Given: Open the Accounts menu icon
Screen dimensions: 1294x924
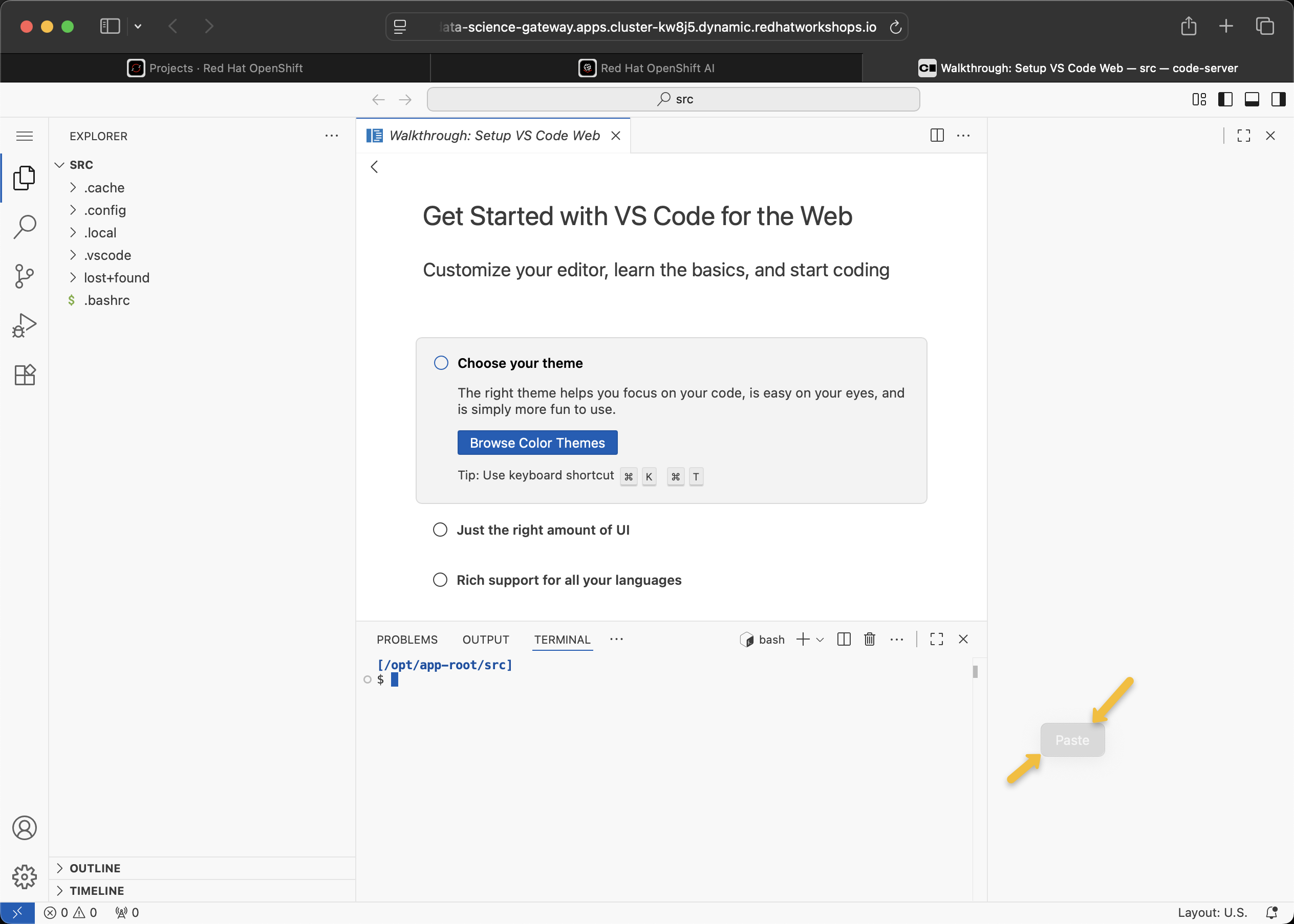Looking at the screenshot, I should (x=25, y=828).
